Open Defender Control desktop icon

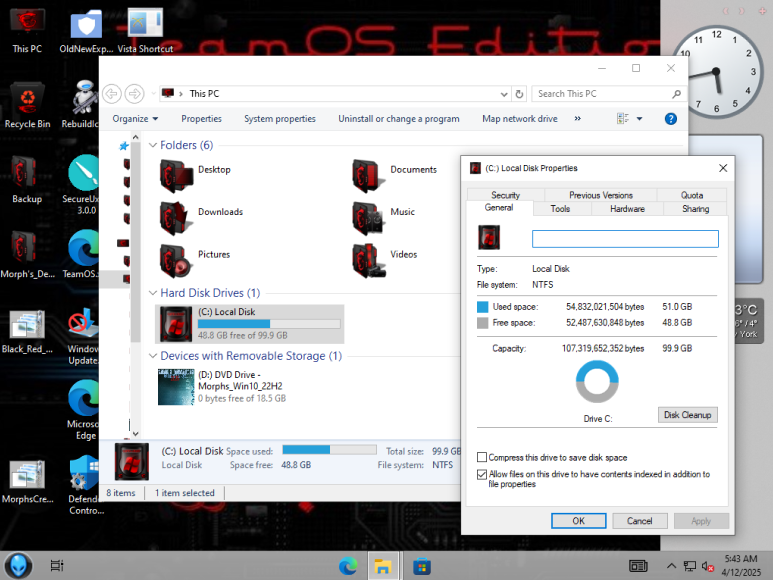coord(86,485)
